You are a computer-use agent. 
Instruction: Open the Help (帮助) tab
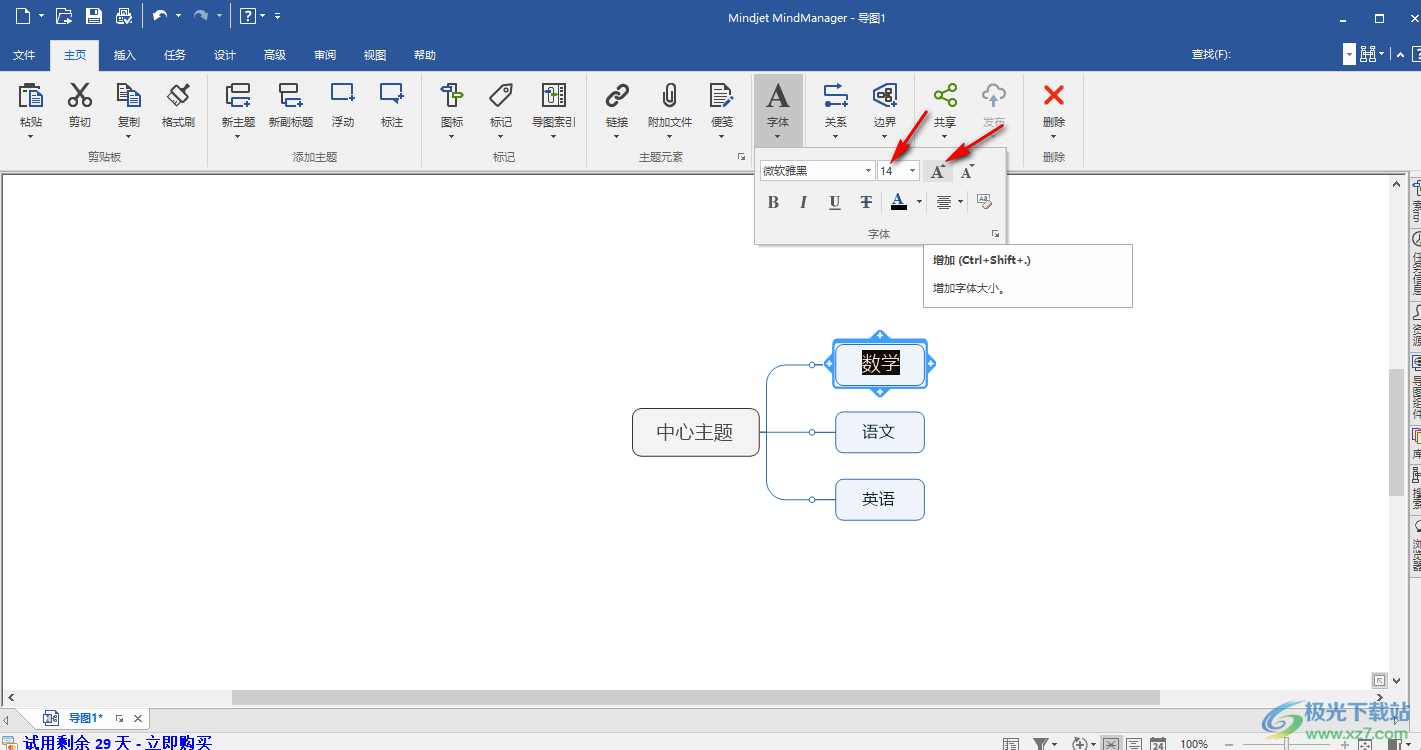[x=425, y=55]
